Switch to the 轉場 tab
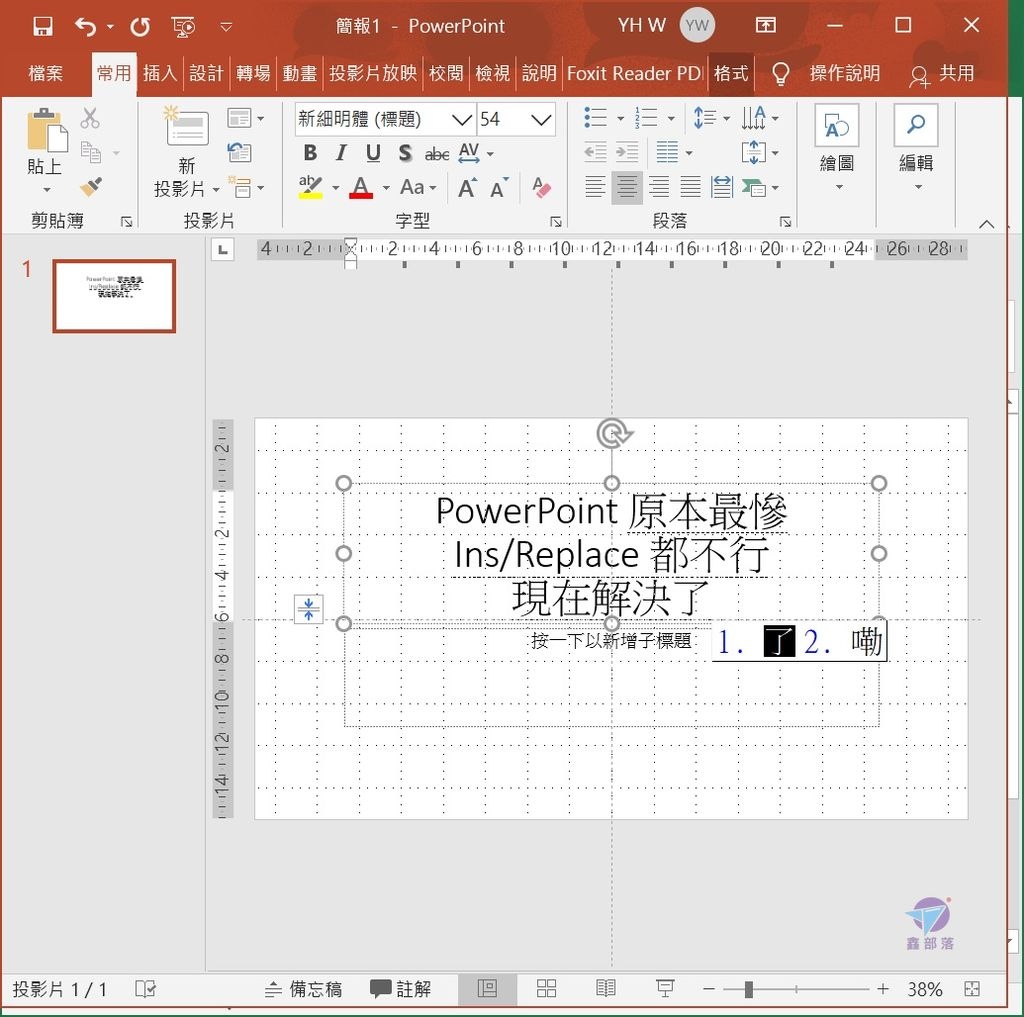 pos(253,73)
